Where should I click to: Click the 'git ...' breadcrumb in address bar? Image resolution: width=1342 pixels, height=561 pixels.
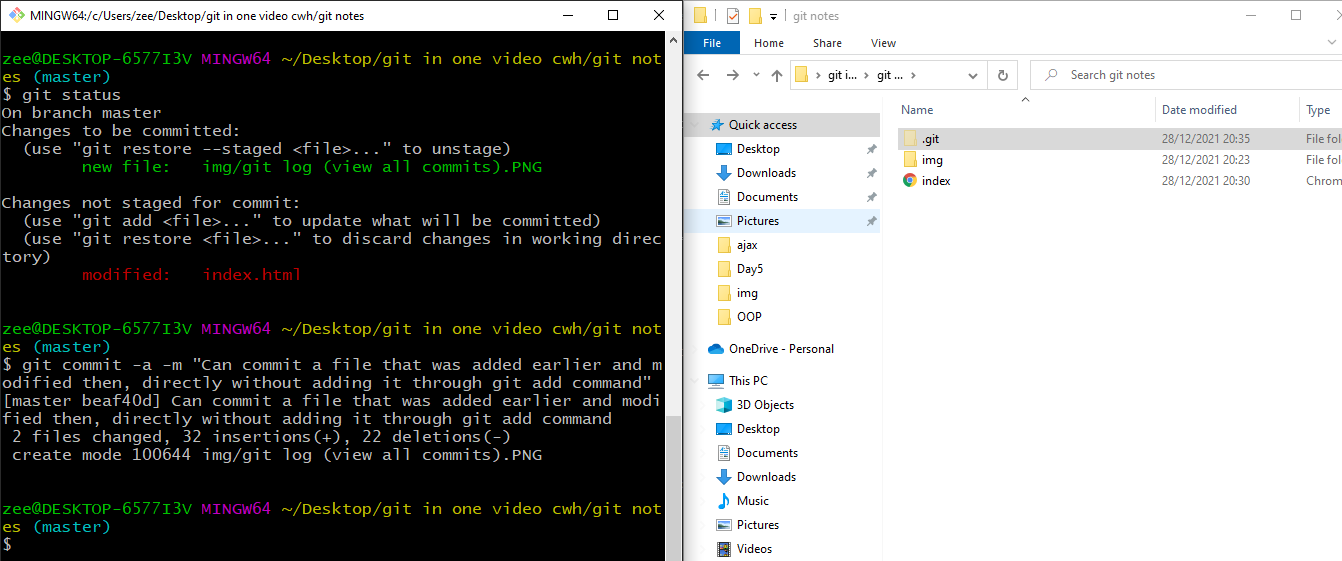(x=890, y=75)
